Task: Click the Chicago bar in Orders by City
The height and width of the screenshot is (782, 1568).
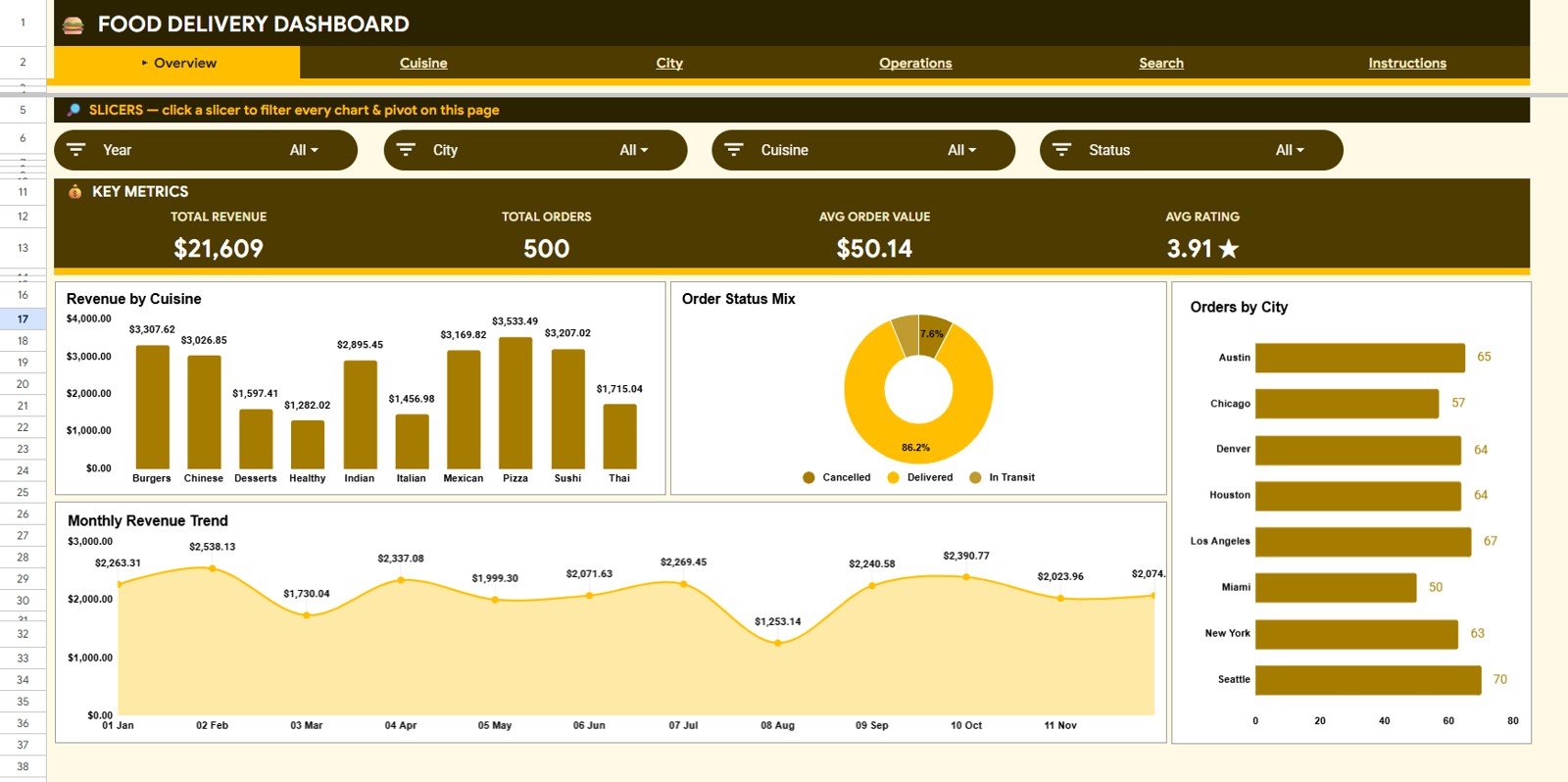Action: 1347,404
